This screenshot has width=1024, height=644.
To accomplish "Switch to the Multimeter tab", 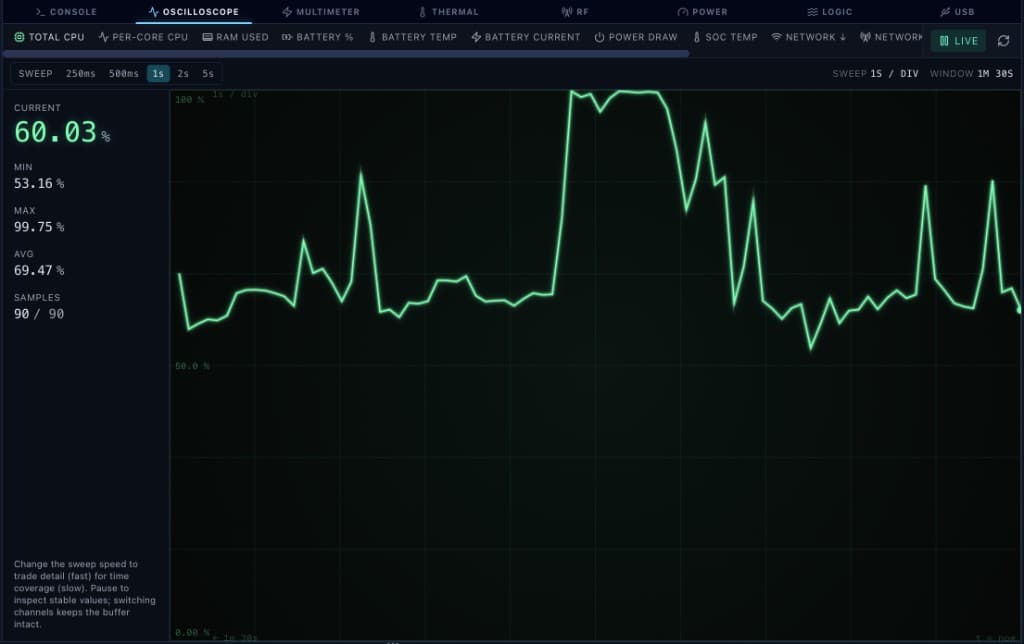I will click(321, 12).
